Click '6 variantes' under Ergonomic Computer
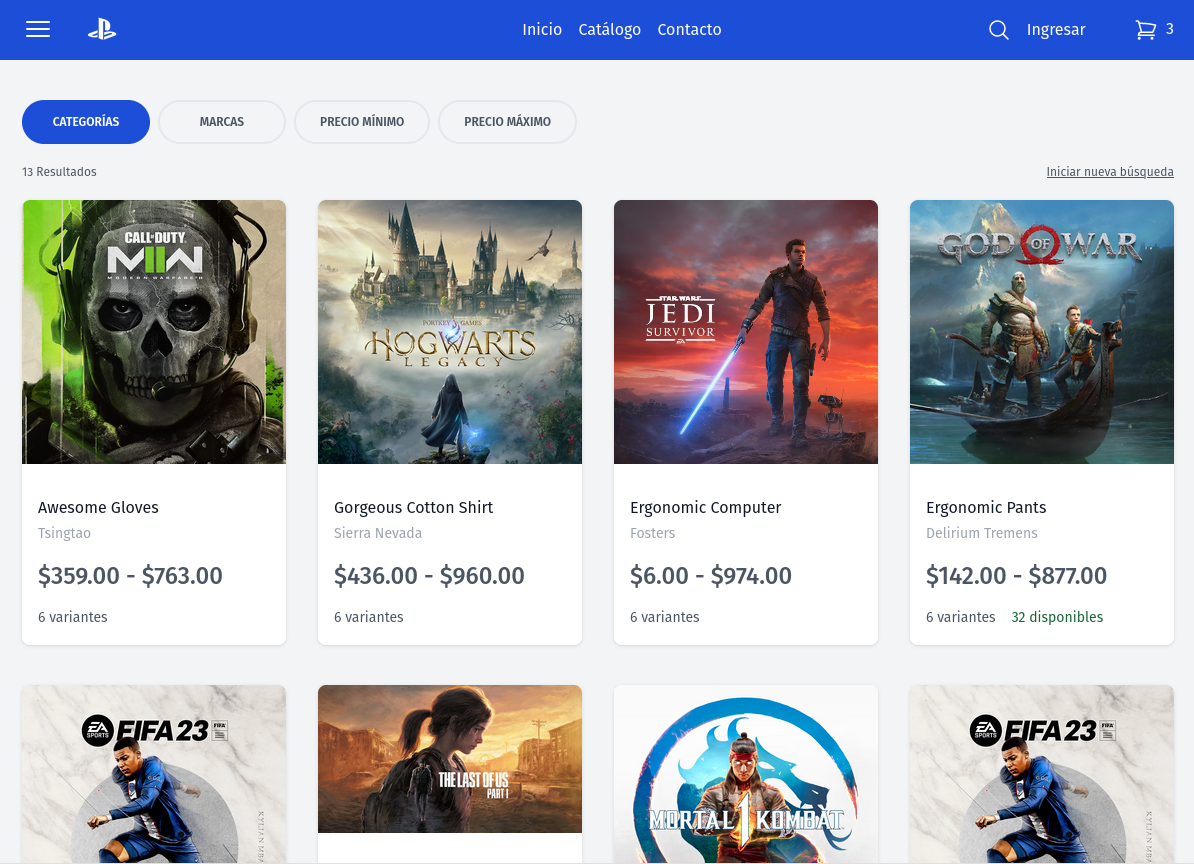The image size is (1194, 864). coord(665,617)
